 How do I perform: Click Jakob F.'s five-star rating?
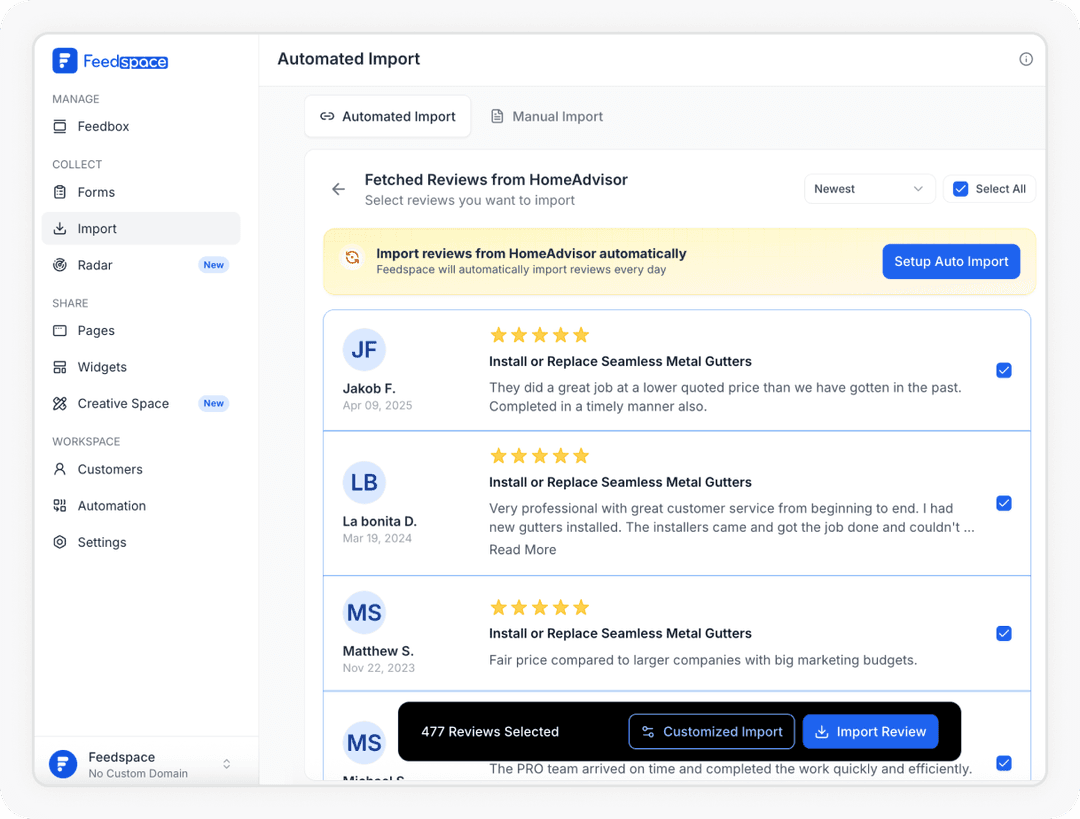539,335
